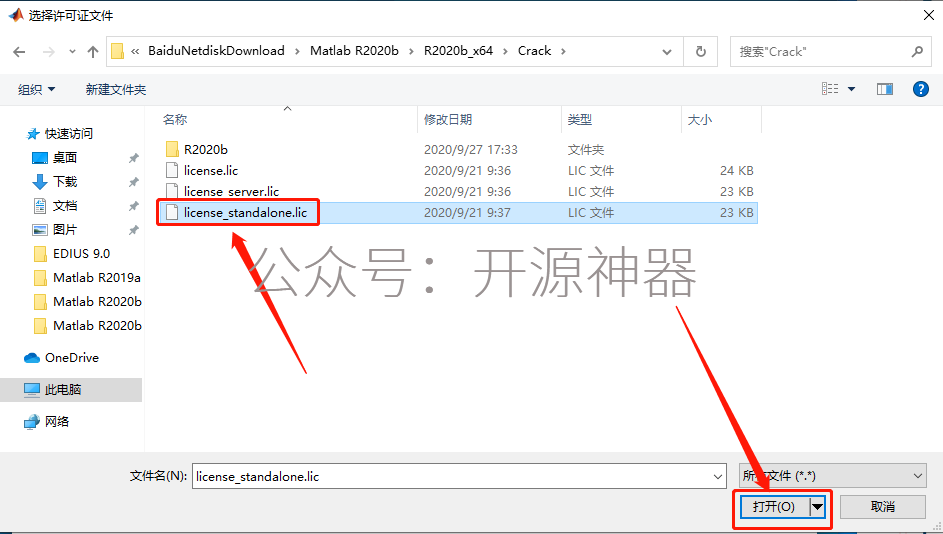Select license_server.lic file
The height and width of the screenshot is (534, 943).
pos(232,191)
